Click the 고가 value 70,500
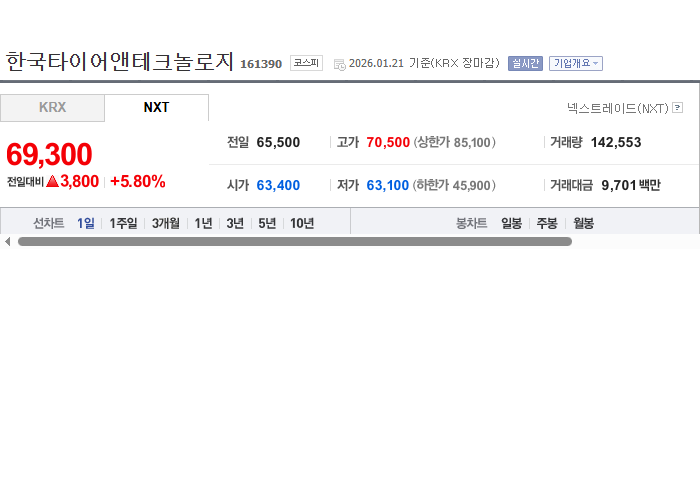 (388, 142)
